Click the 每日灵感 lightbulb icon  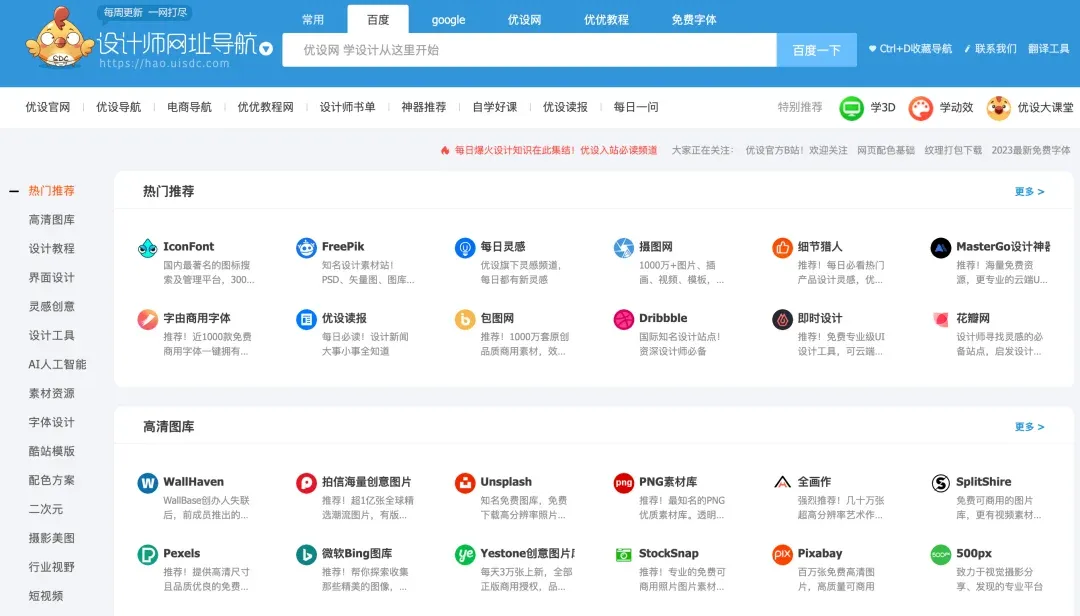pyautogui.click(x=465, y=247)
